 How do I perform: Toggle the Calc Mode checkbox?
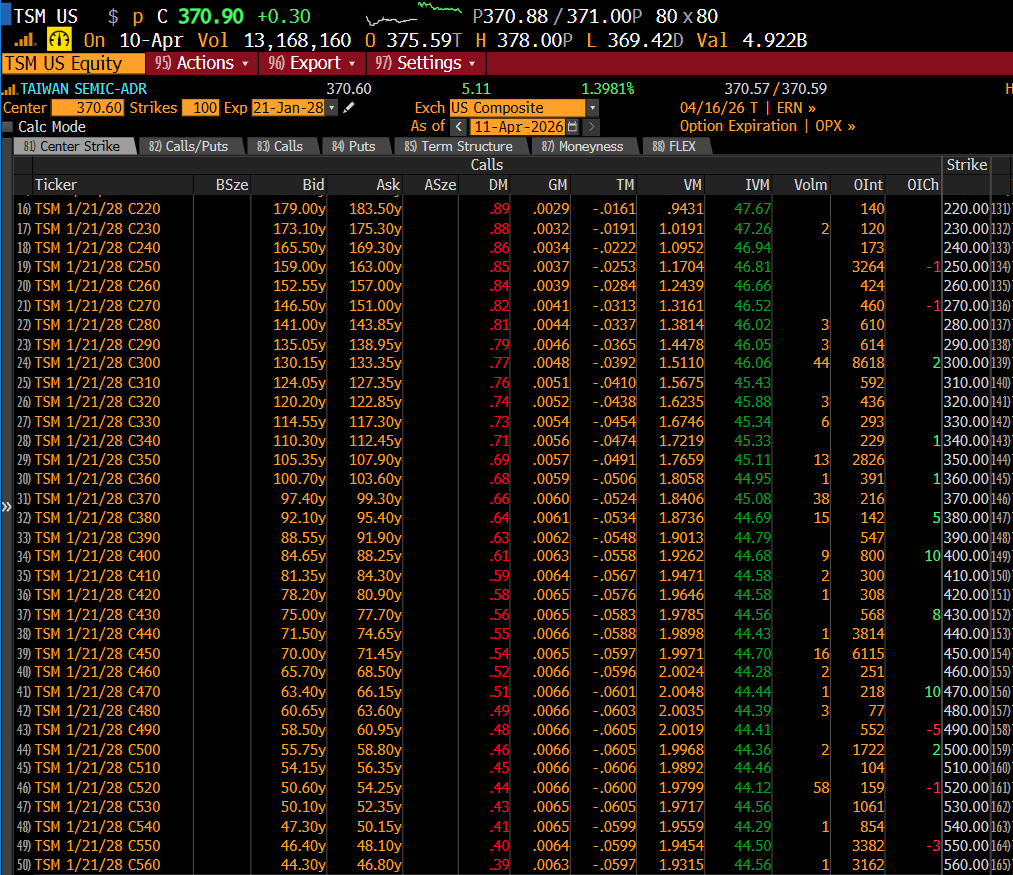pos(8,127)
